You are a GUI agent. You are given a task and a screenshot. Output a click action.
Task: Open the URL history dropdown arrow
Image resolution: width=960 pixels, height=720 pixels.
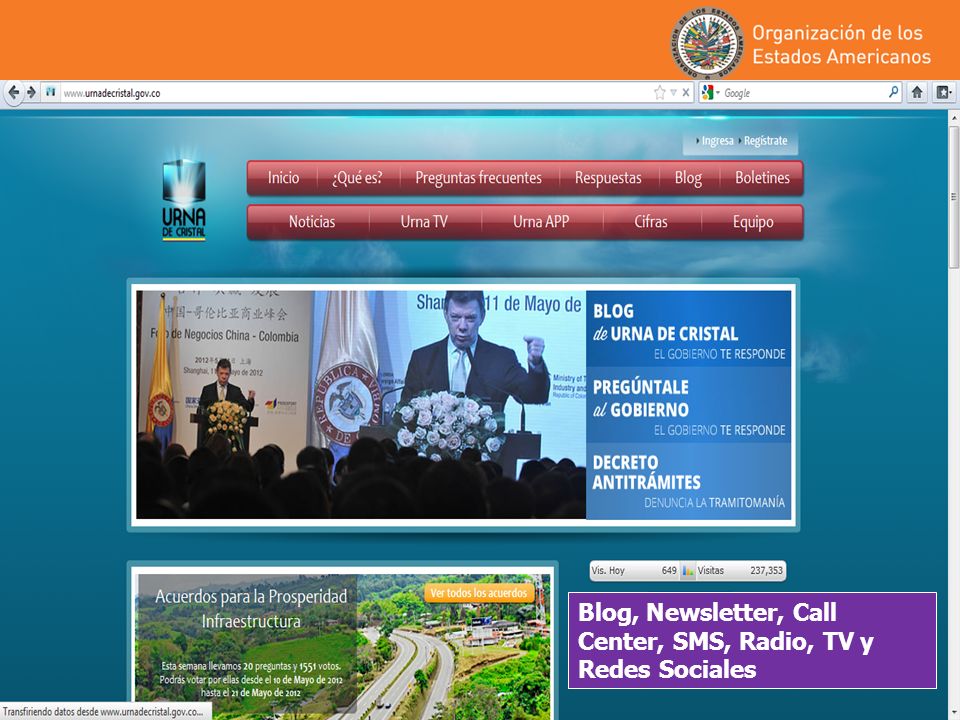pyautogui.click(x=673, y=93)
